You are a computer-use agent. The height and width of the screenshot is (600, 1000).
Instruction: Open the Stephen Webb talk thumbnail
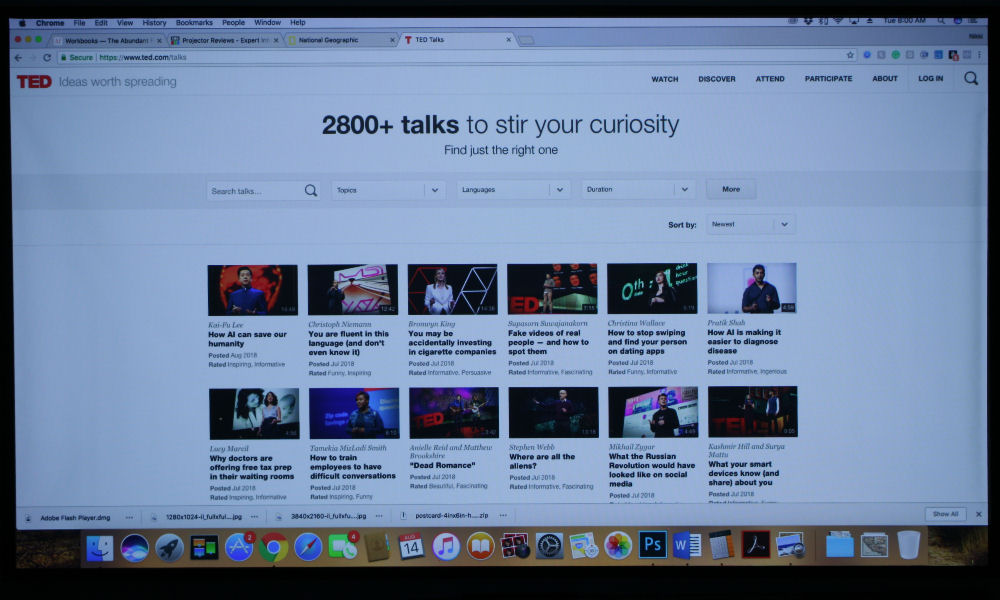(x=554, y=413)
